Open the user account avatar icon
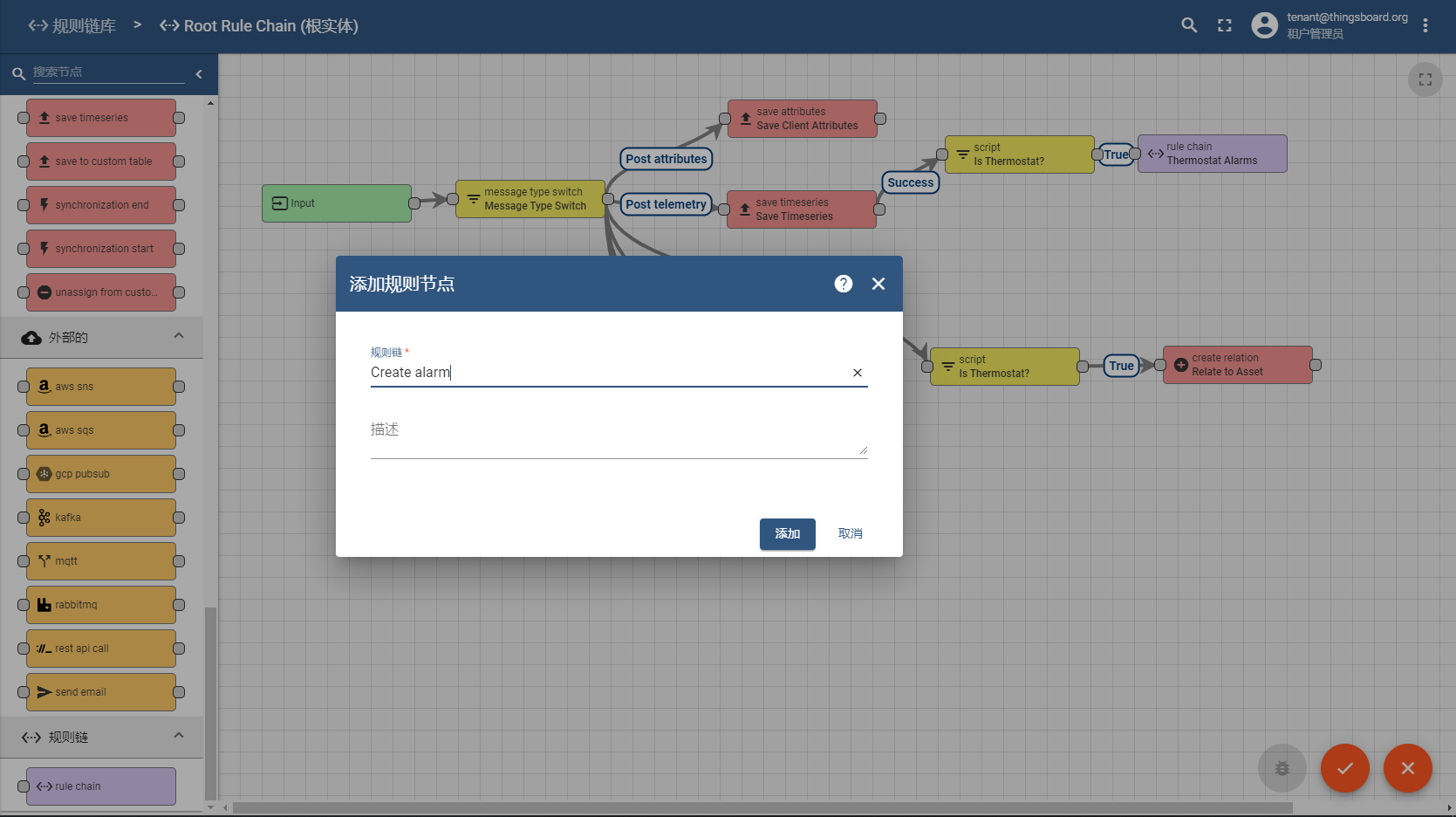1456x817 pixels. (x=1264, y=25)
